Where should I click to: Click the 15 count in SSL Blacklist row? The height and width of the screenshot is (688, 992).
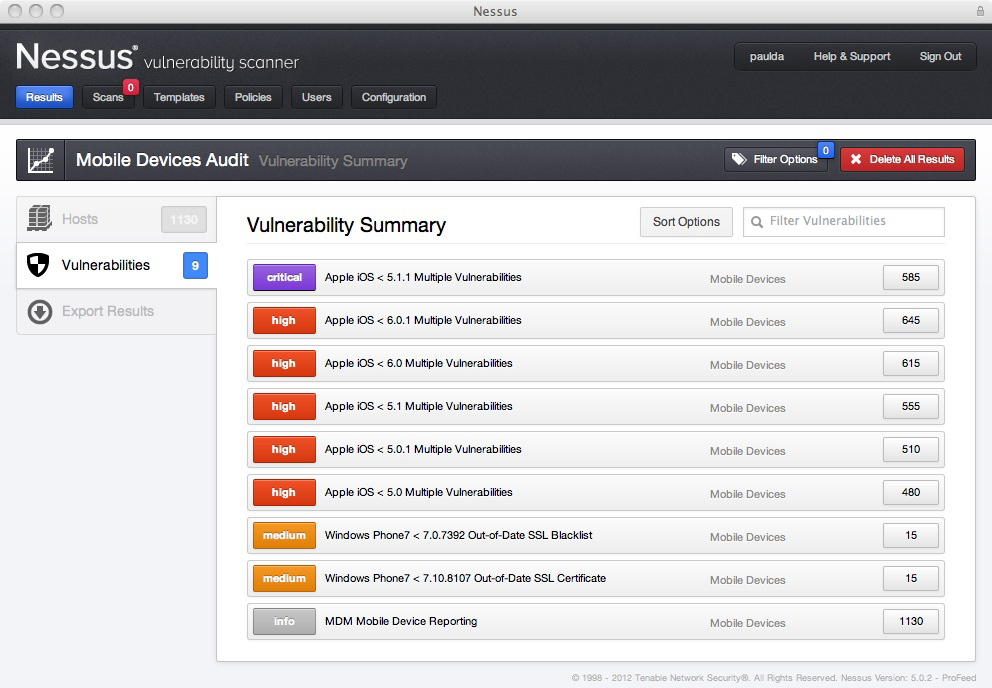(x=910, y=535)
